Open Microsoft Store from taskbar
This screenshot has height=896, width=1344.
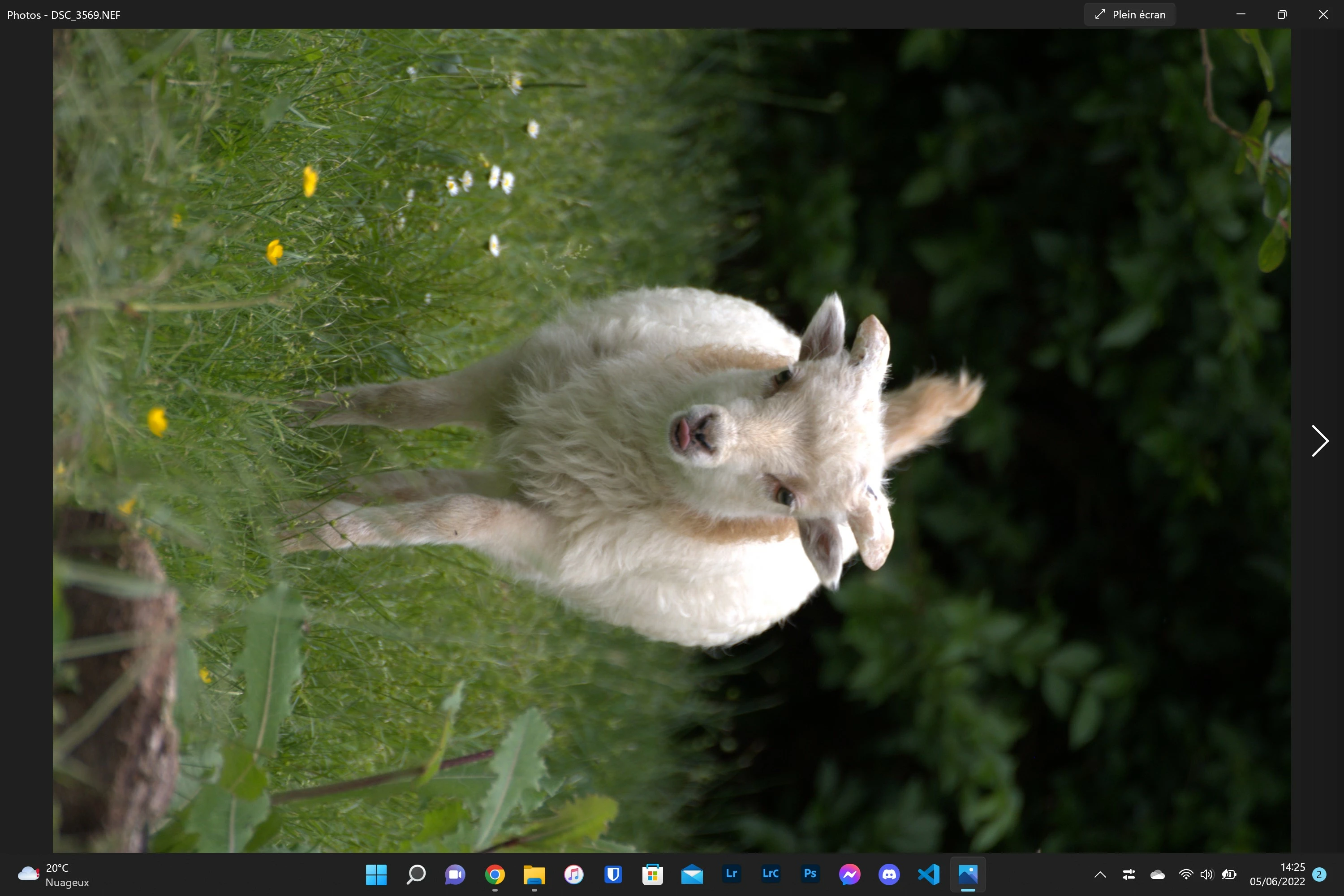[653, 874]
